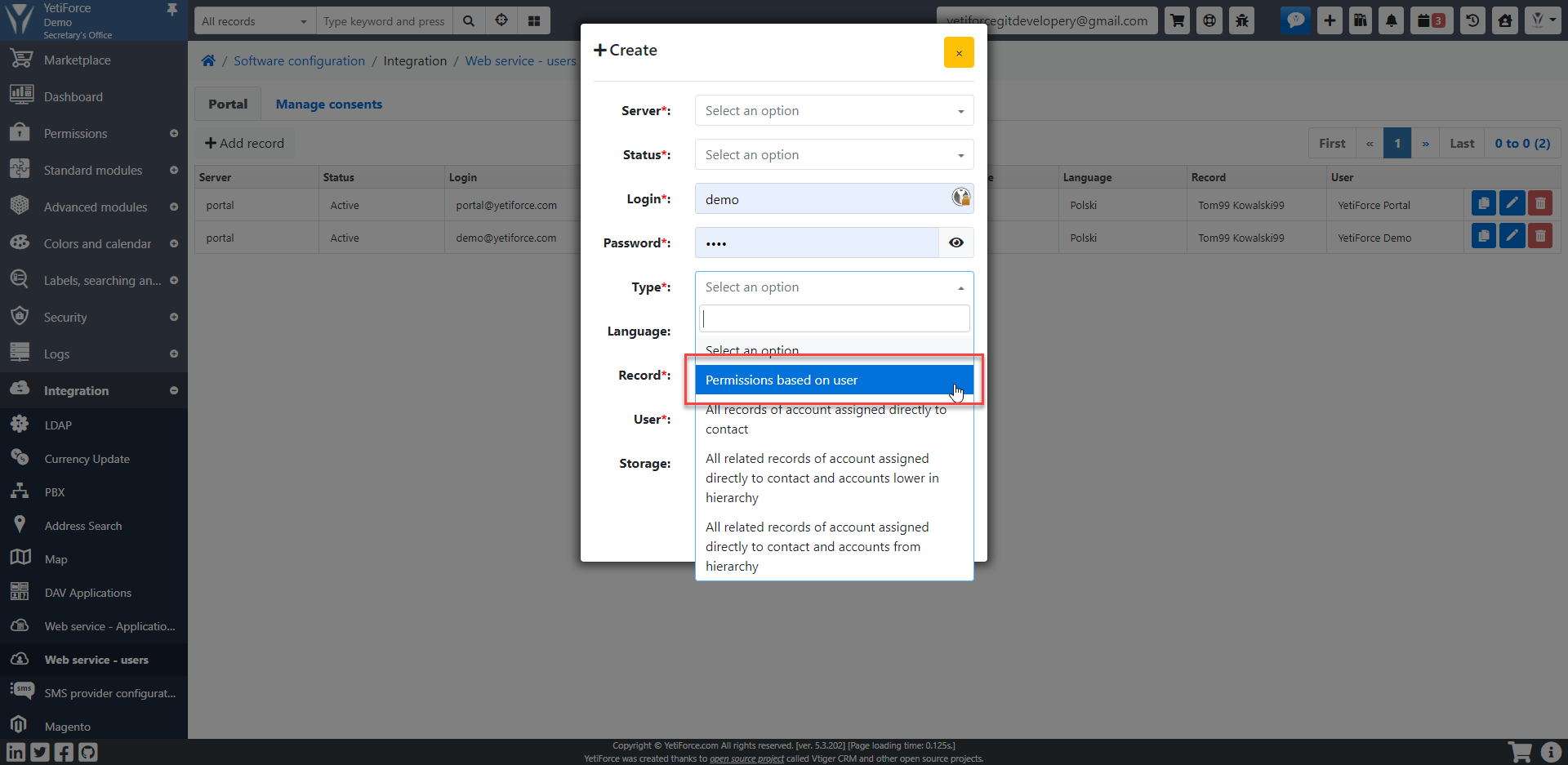The width and height of the screenshot is (1568, 765).
Task: Click the footer shopping cart icon
Action: tap(1519, 752)
